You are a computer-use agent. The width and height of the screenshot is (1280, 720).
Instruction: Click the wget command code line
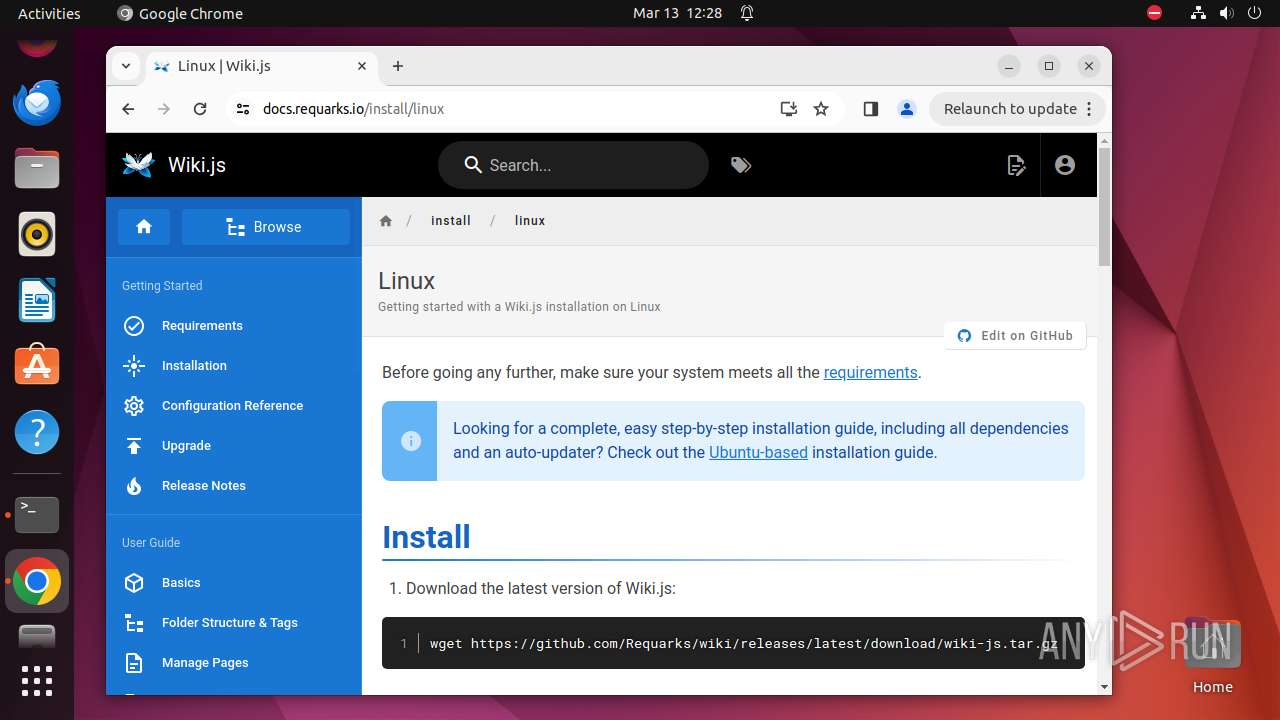744,643
